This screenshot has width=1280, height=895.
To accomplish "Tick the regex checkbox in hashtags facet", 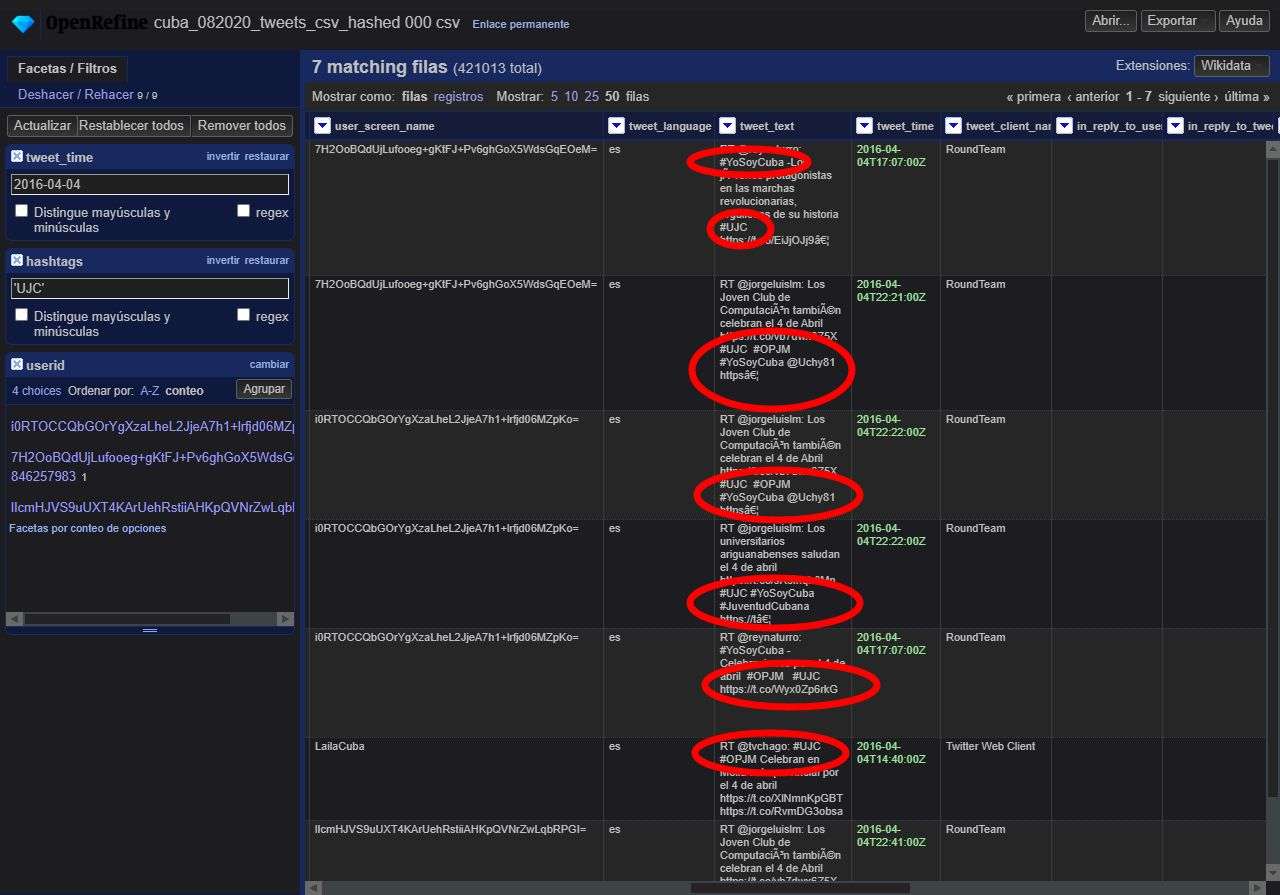I will pos(243,315).
